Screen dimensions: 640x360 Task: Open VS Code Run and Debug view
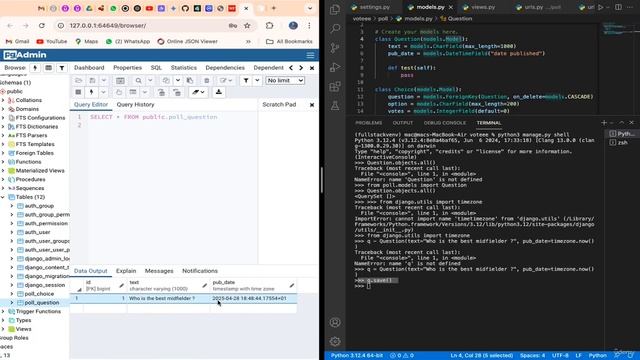335,67
